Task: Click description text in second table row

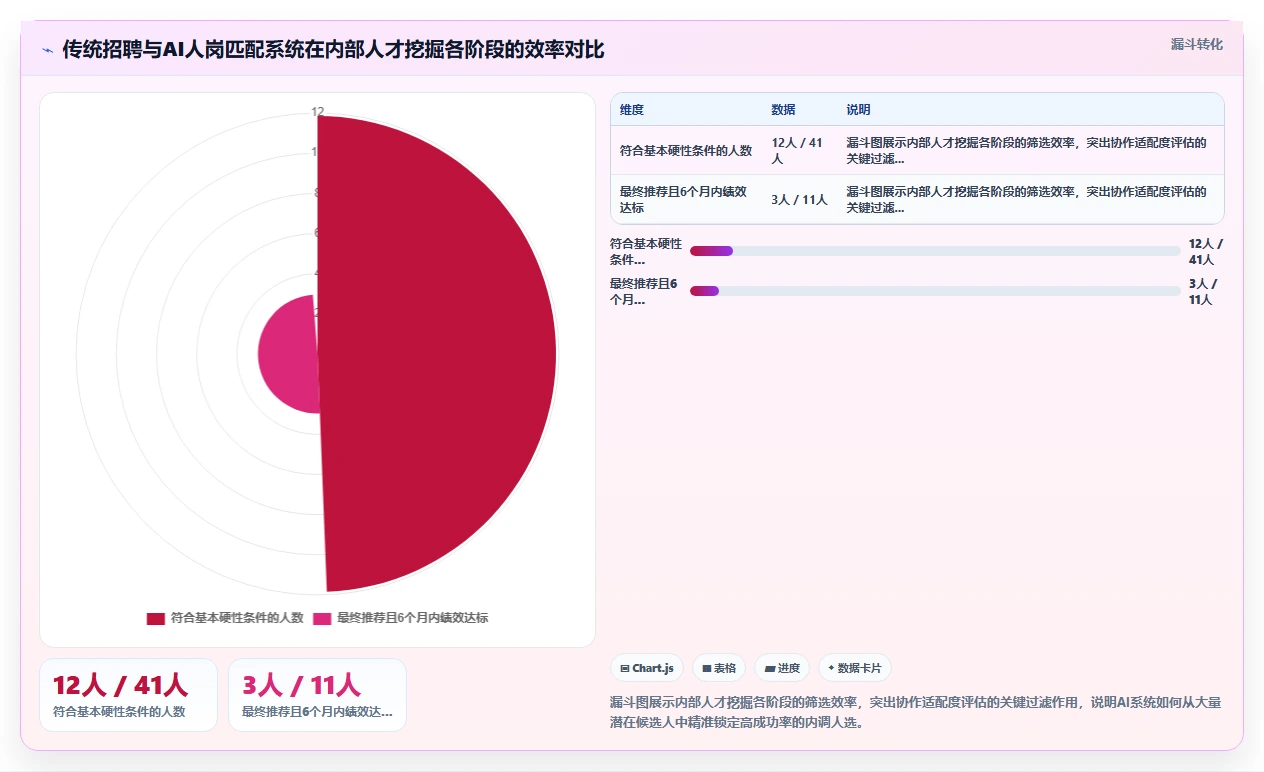Action: tap(1026, 200)
